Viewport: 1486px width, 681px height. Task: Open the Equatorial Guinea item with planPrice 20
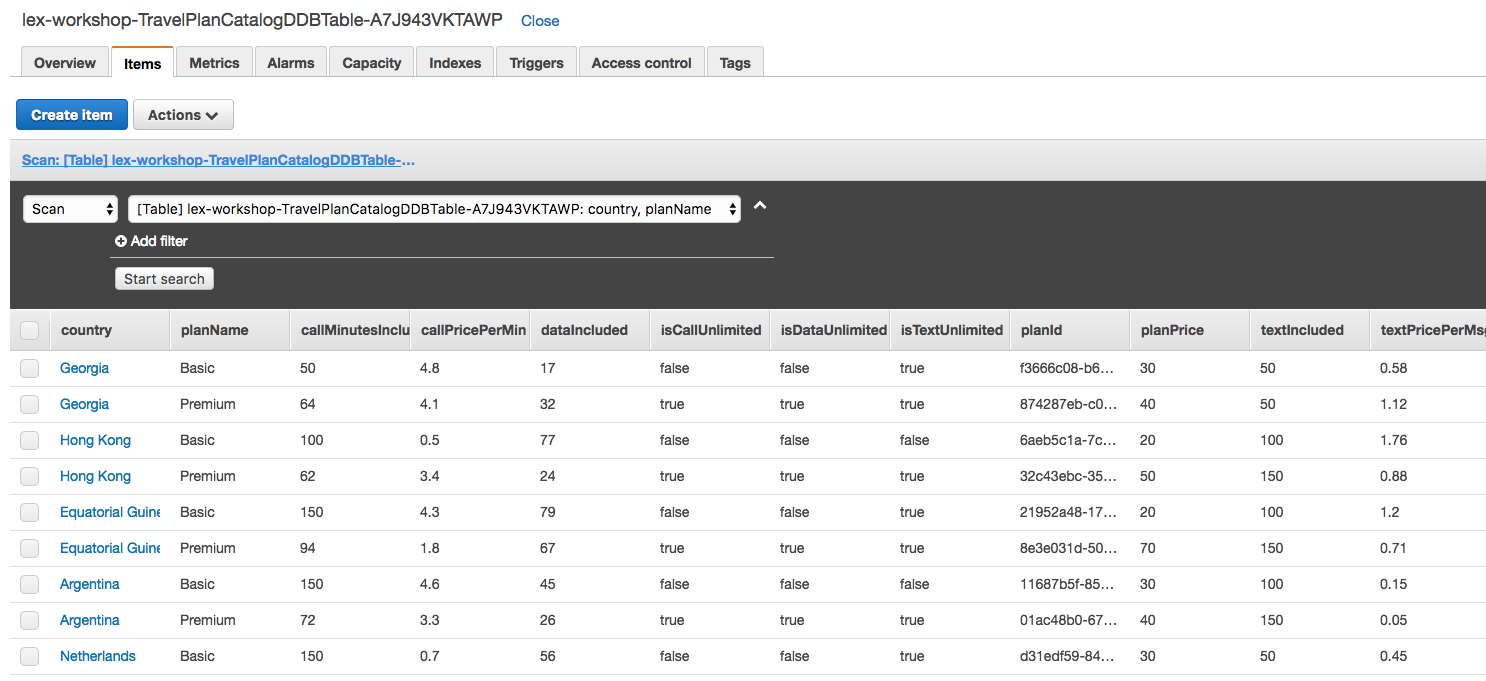point(110,512)
